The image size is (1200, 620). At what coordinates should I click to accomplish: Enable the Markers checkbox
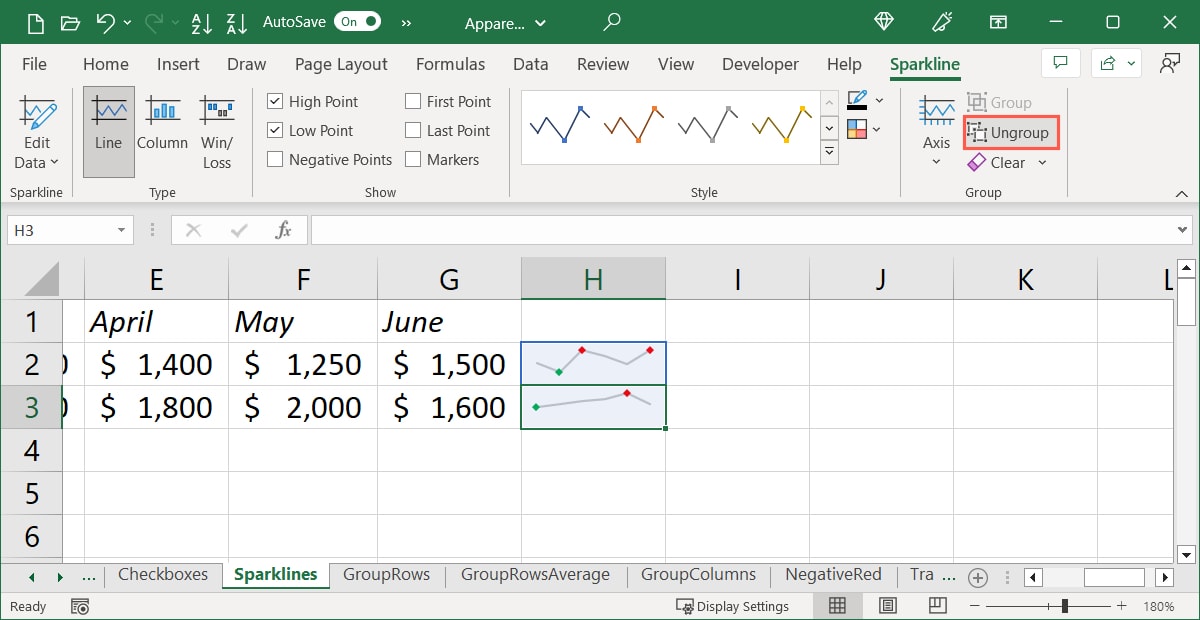tap(411, 159)
